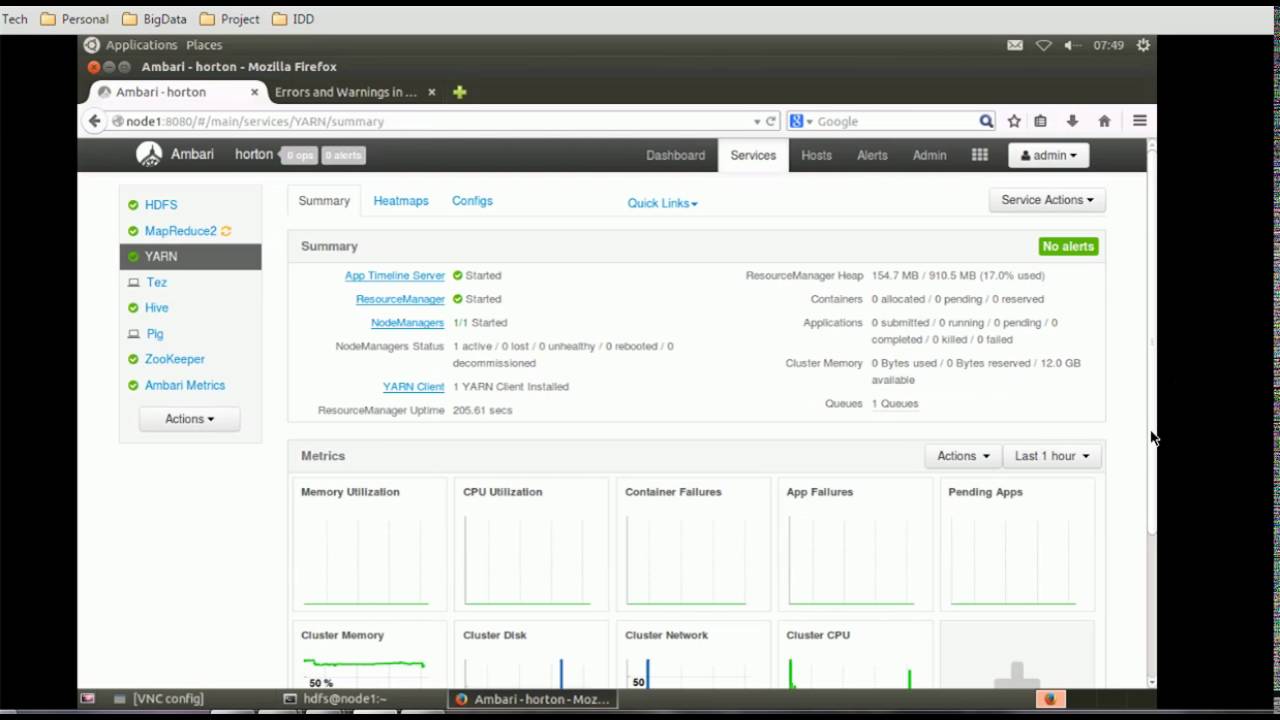Image resolution: width=1280 pixels, height=720 pixels.
Task: Open the Service Actions dropdown
Action: point(1047,200)
